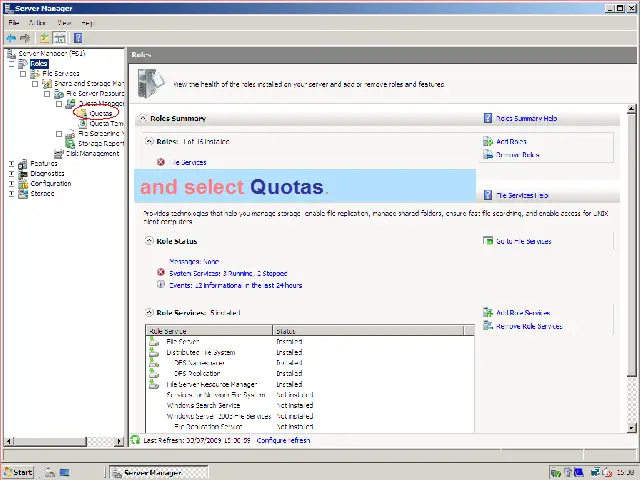Screen dimensions: 640x480
Task: Click the Back arrow toolbar icon
Action: point(11,38)
